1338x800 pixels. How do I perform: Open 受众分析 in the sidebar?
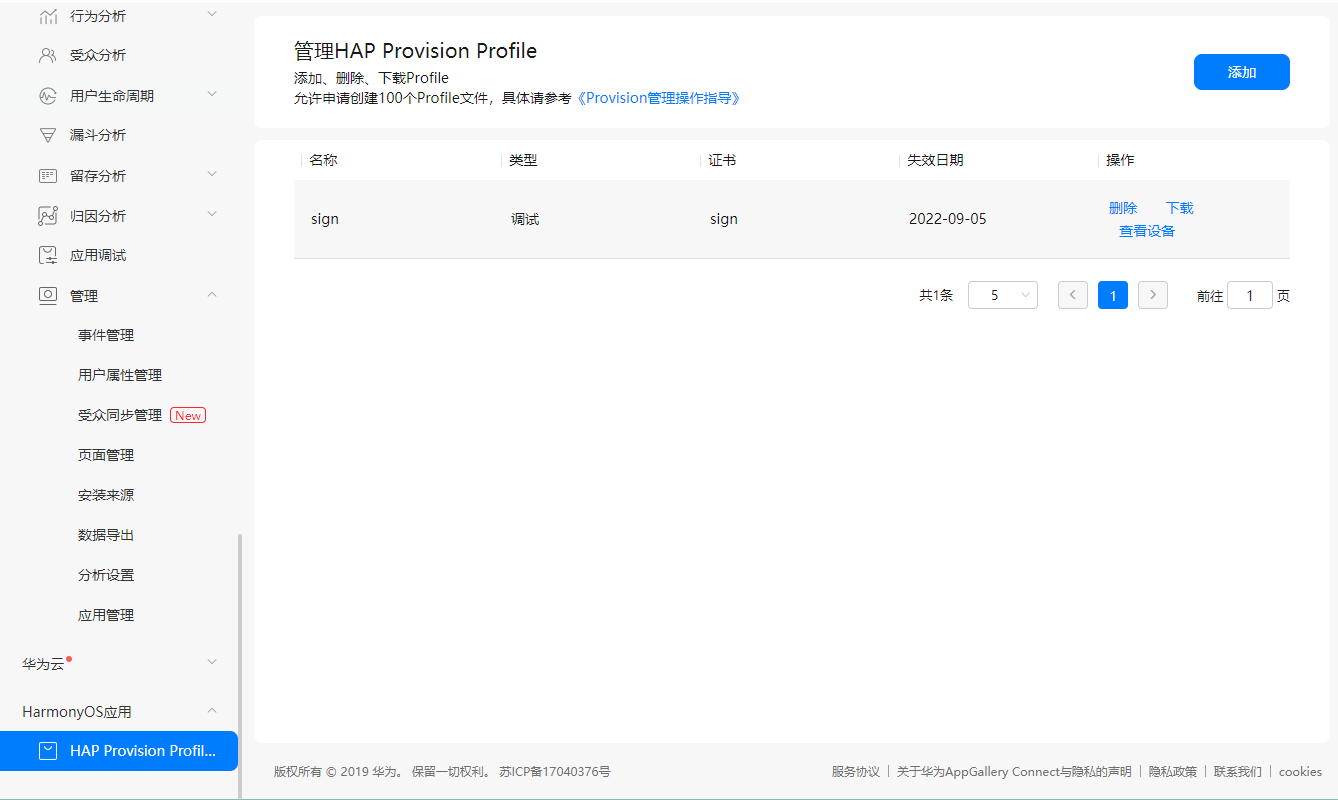[x=98, y=56]
